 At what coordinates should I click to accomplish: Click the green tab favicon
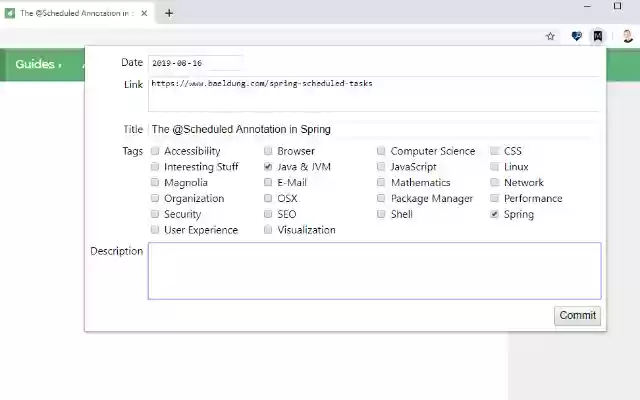pyautogui.click(x=10, y=13)
